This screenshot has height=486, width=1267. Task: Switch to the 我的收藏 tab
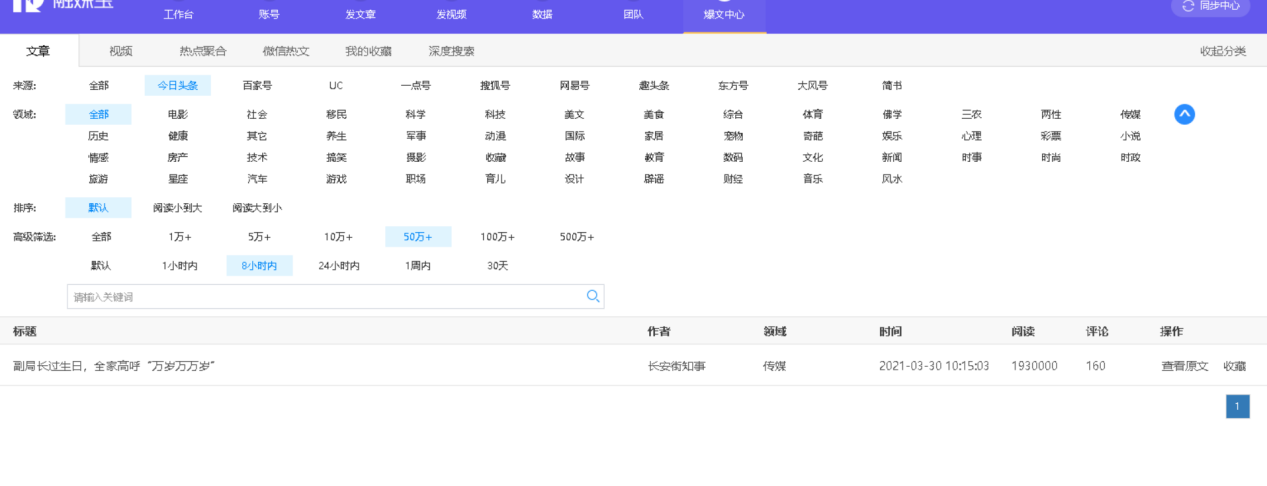click(368, 51)
